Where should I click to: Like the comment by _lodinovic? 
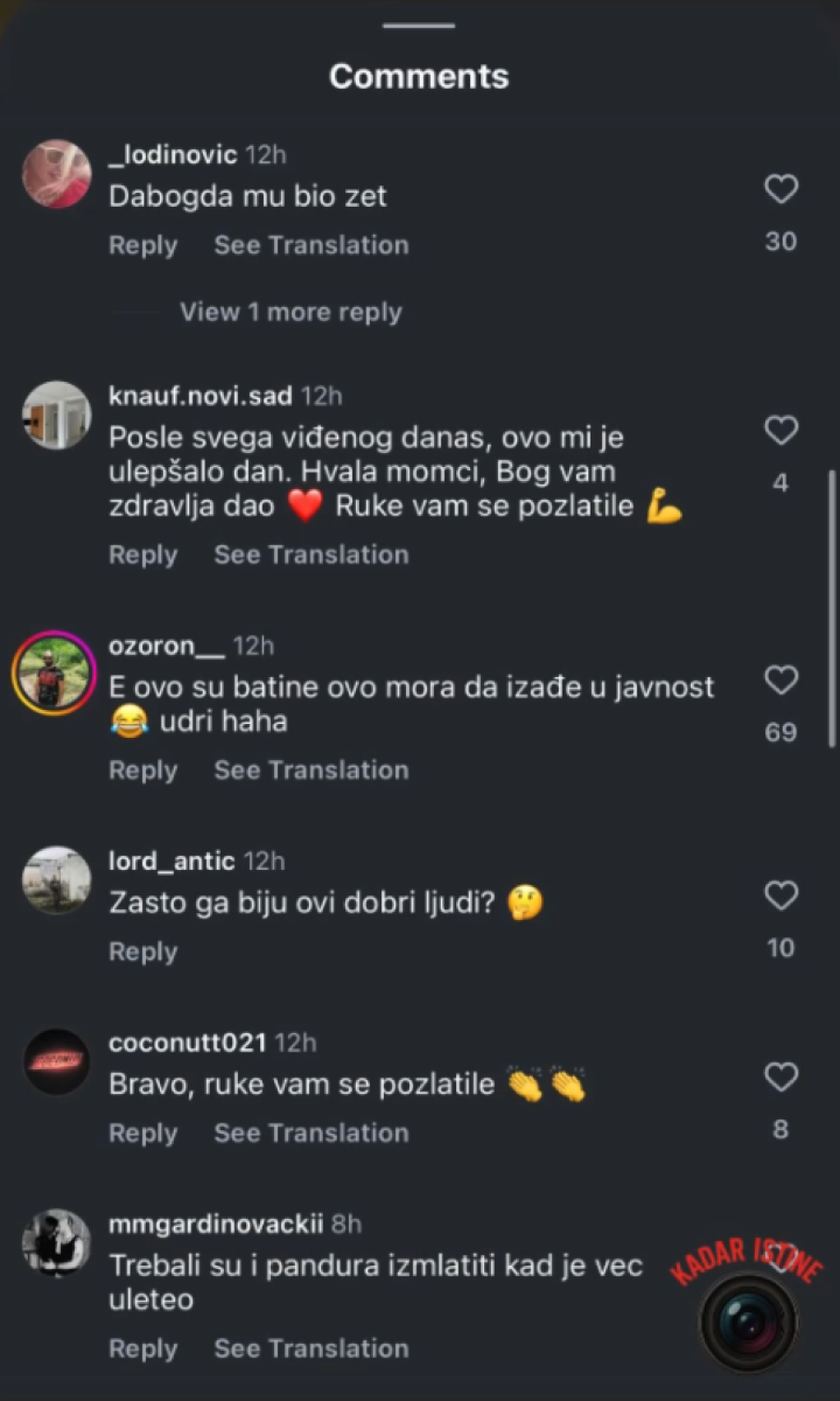click(x=780, y=189)
